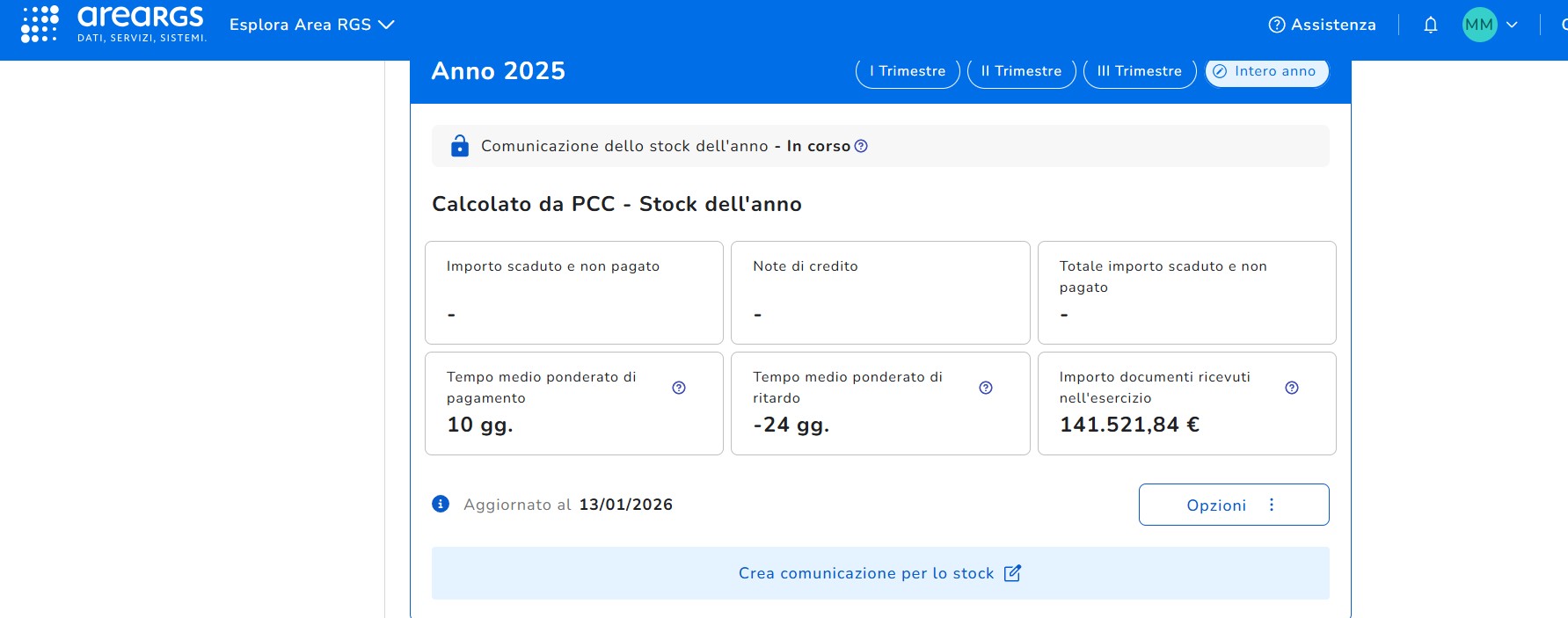Click the notification bell icon
The width and height of the screenshot is (1568, 618).
[x=1431, y=25]
